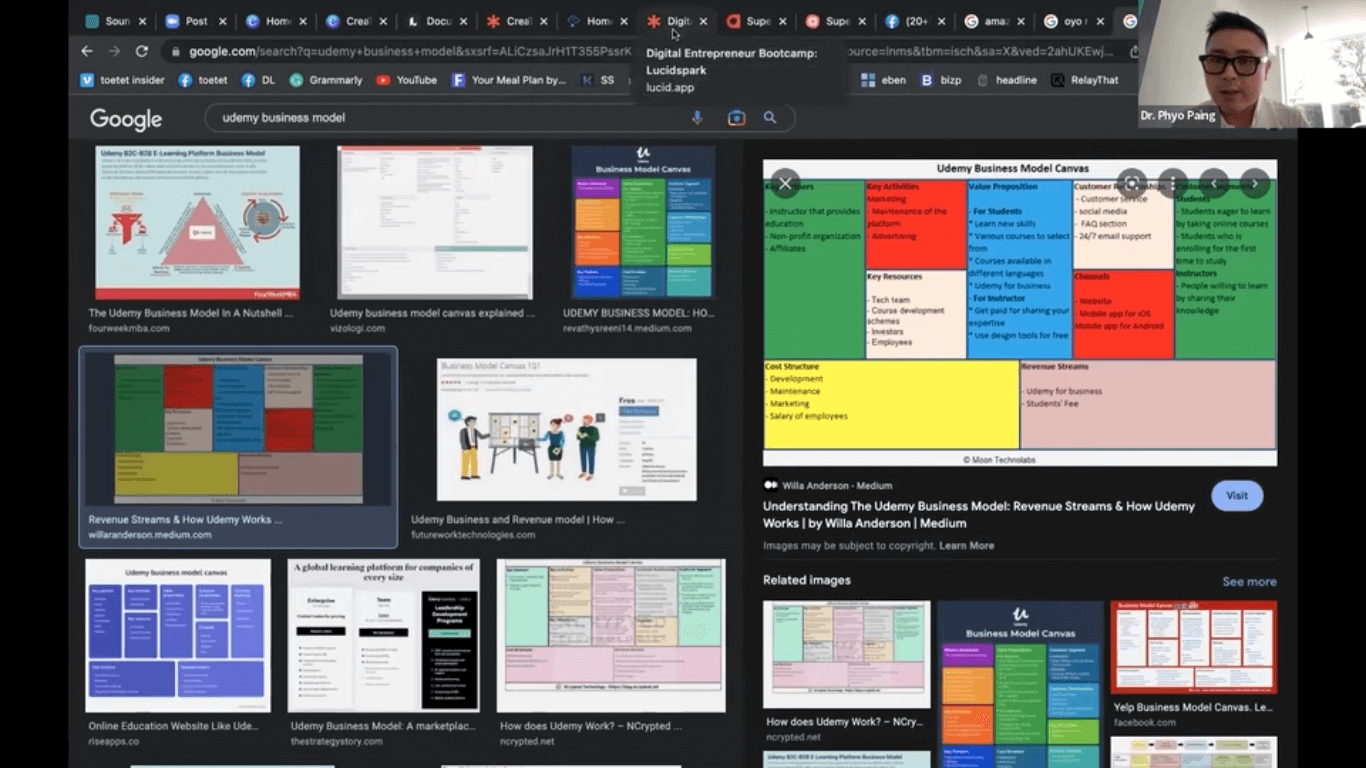Select the willaranderson.medium.com result thumbnail
This screenshot has height=768, width=1366.
(238, 428)
